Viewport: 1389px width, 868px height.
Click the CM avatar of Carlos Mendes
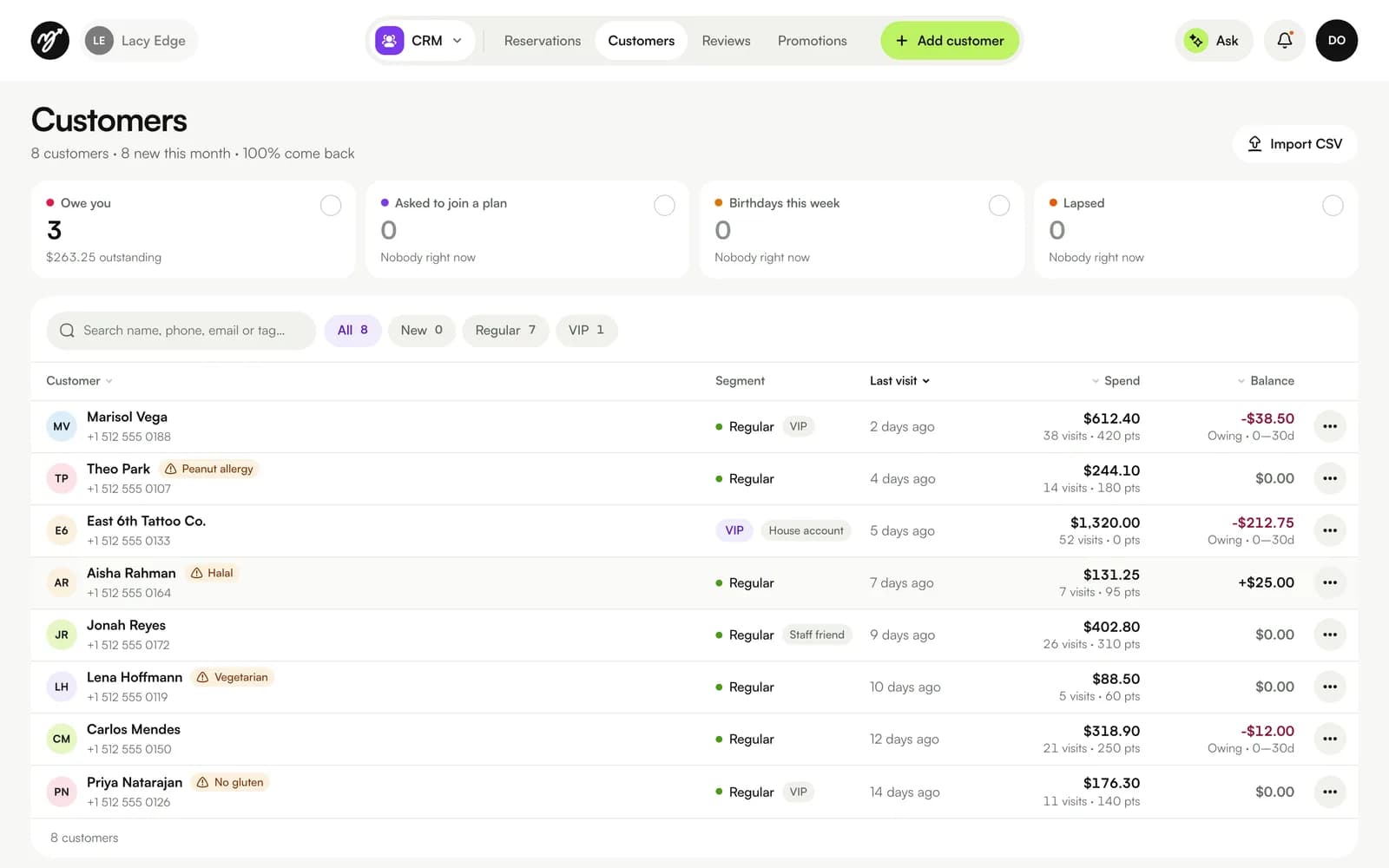62,739
